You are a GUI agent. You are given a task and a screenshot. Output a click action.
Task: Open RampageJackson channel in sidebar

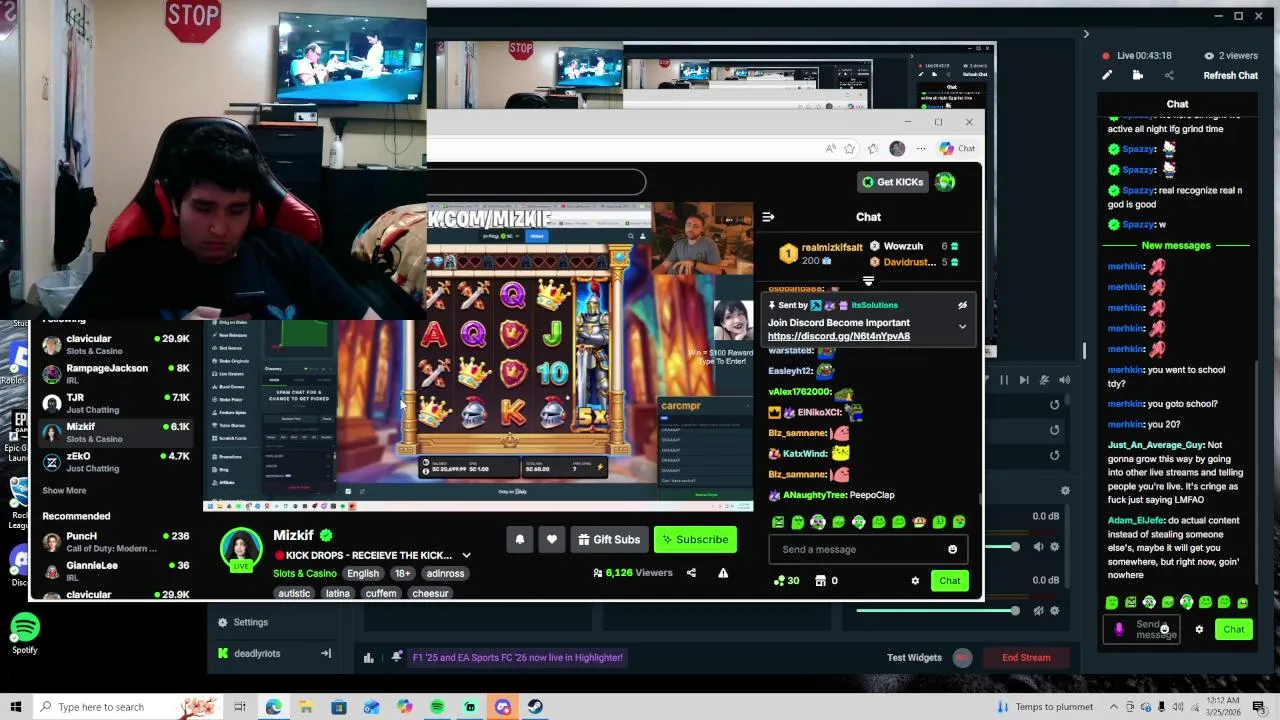point(115,373)
